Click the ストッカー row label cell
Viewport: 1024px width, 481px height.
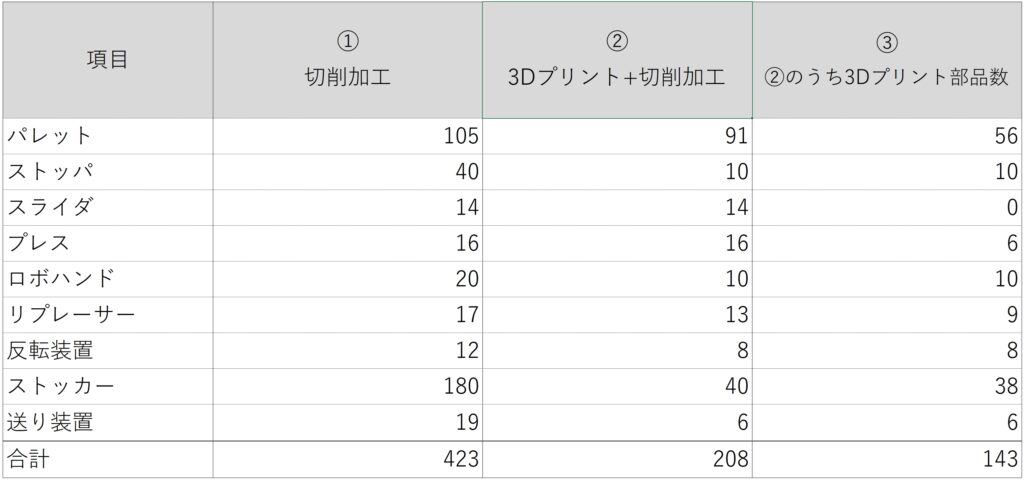click(x=106, y=387)
